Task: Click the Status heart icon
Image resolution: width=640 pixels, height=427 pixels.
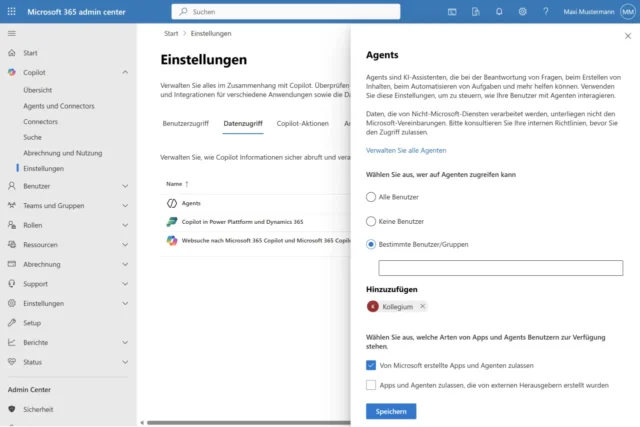Action: (12, 362)
